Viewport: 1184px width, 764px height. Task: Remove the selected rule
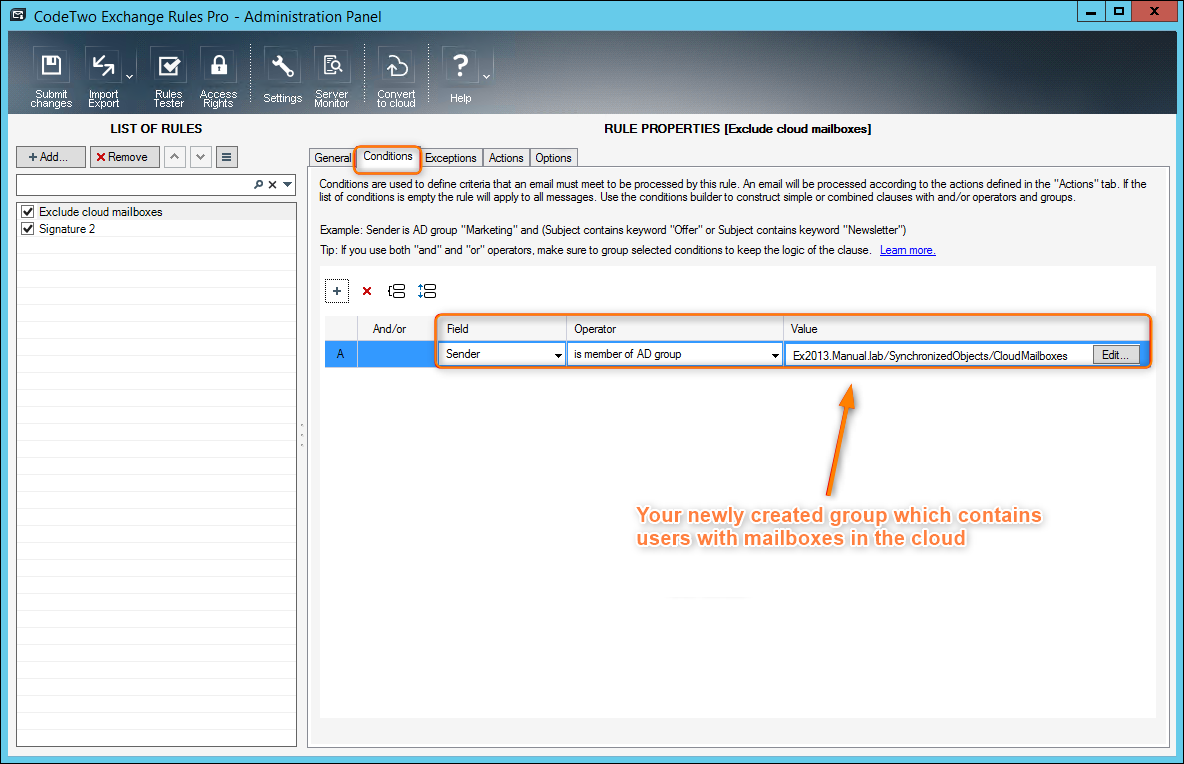point(125,157)
